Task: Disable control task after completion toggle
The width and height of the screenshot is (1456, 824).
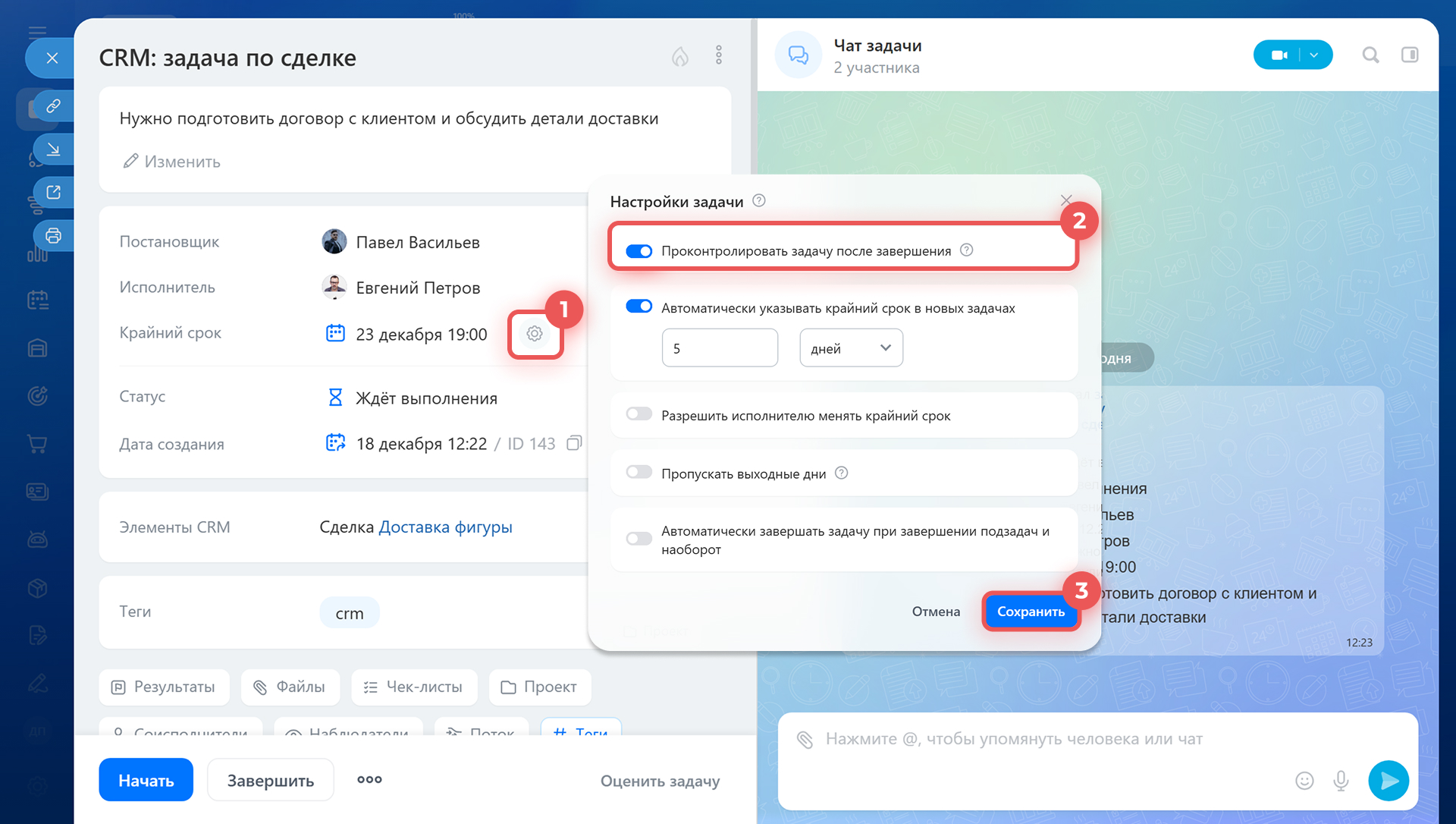Action: 639,251
